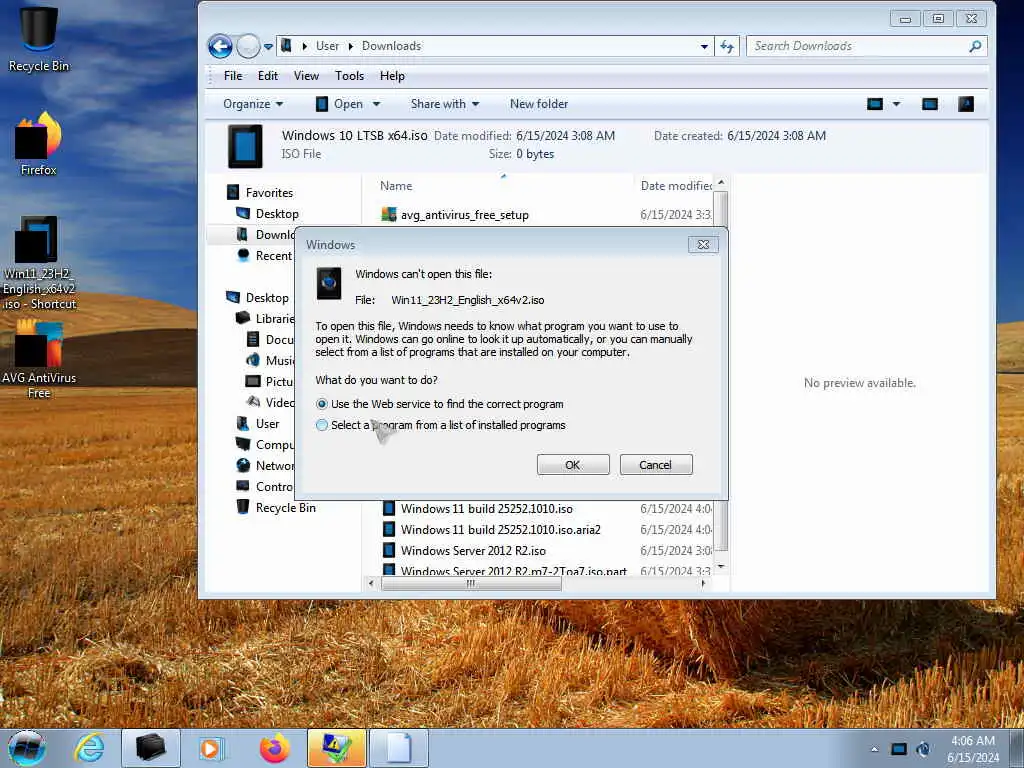Open Libraries in navigation pane
Viewport: 1024px width, 768px height.
264,319
